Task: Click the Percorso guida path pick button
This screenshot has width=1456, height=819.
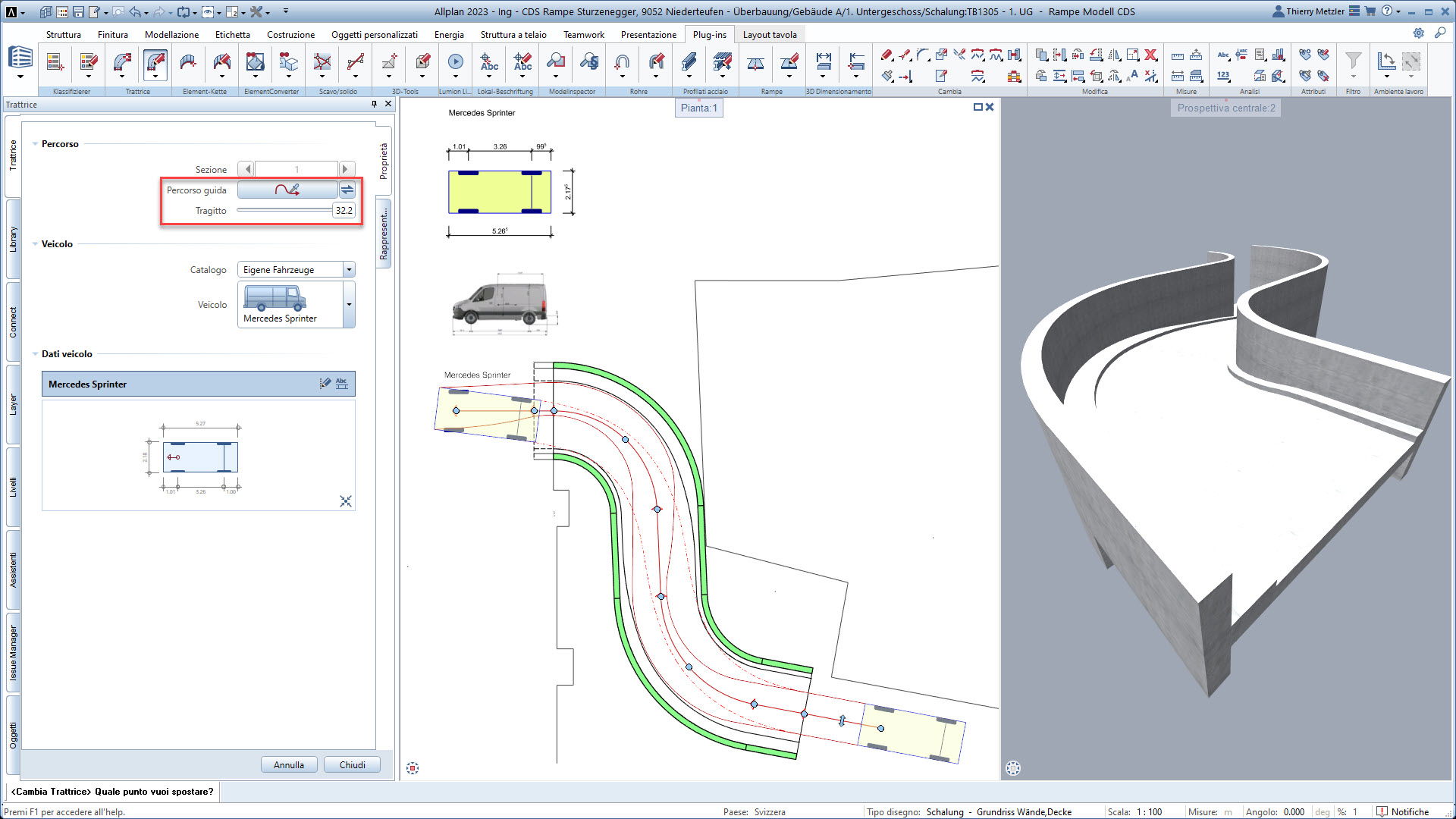Action: pos(287,190)
